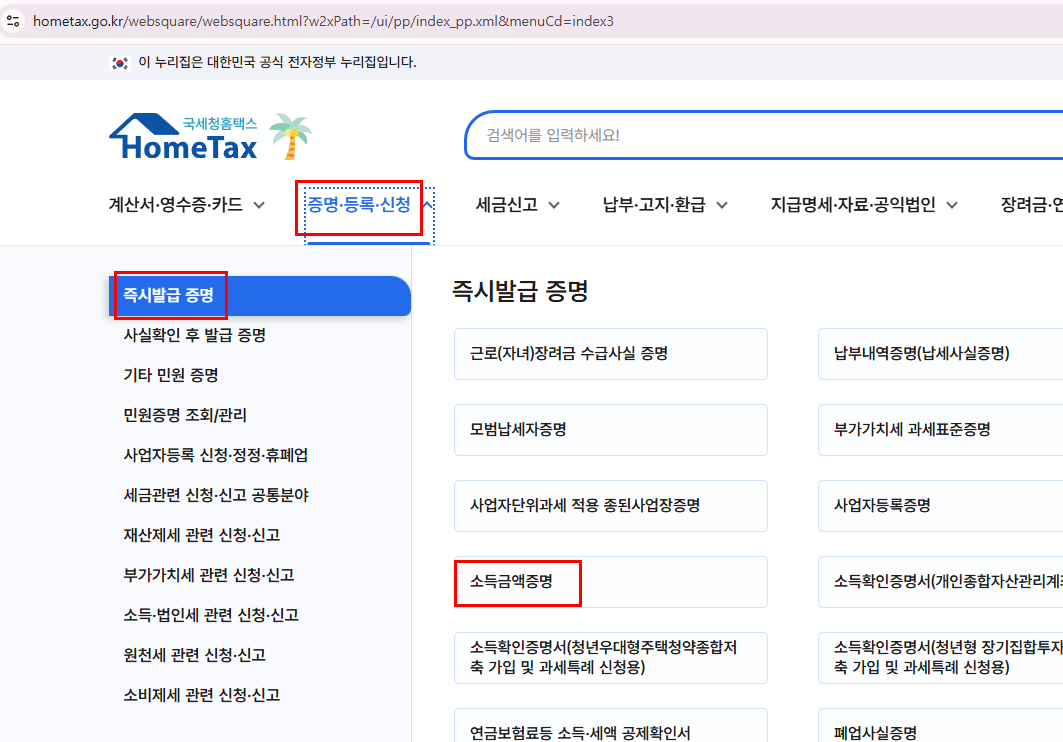Image resolution: width=1063 pixels, height=742 pixels.
Task: Click the Korean flag icon in banner
Action: pos(120,63)
